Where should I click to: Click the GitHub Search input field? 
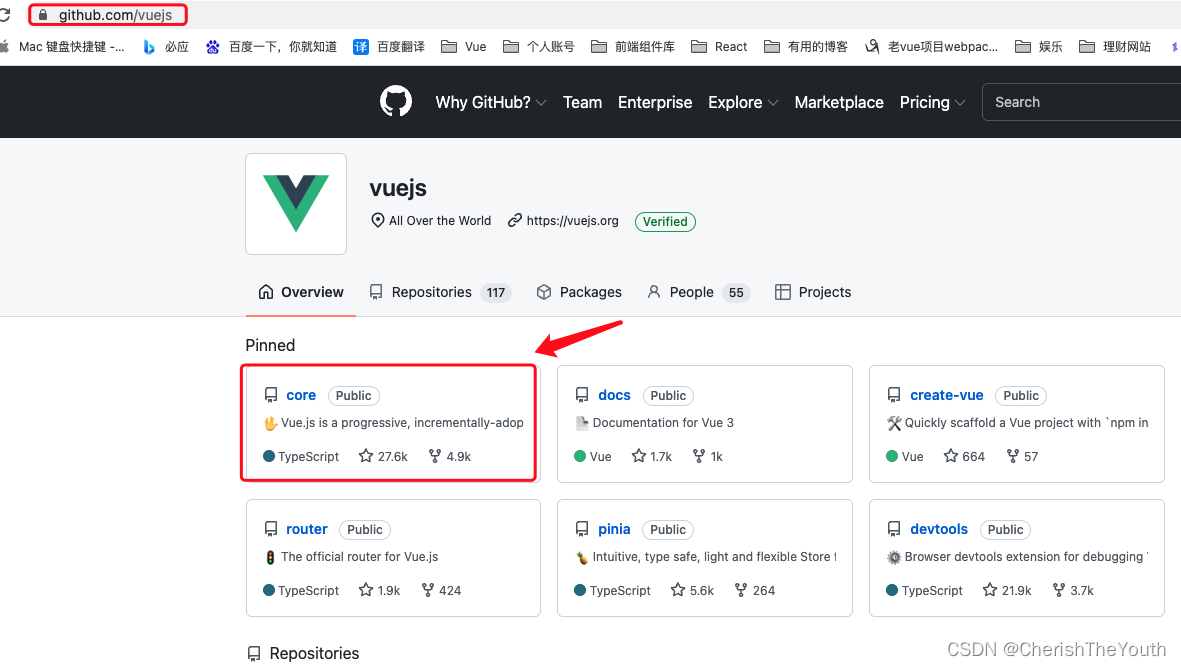(x=1080, y=102)
